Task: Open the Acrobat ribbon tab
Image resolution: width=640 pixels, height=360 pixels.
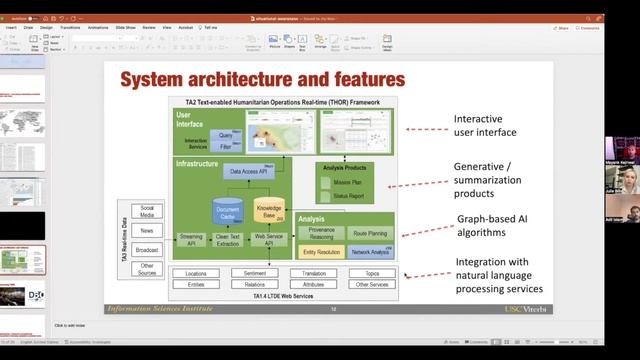Action: point(186,28)
